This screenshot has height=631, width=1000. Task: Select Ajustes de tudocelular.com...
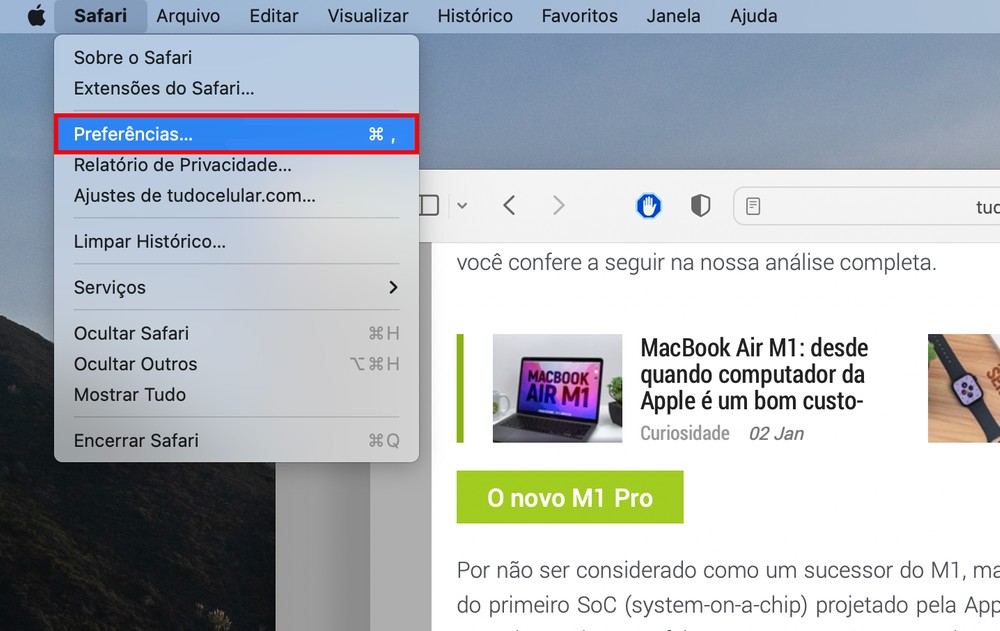pyautogui.click(x=237, y=195)
